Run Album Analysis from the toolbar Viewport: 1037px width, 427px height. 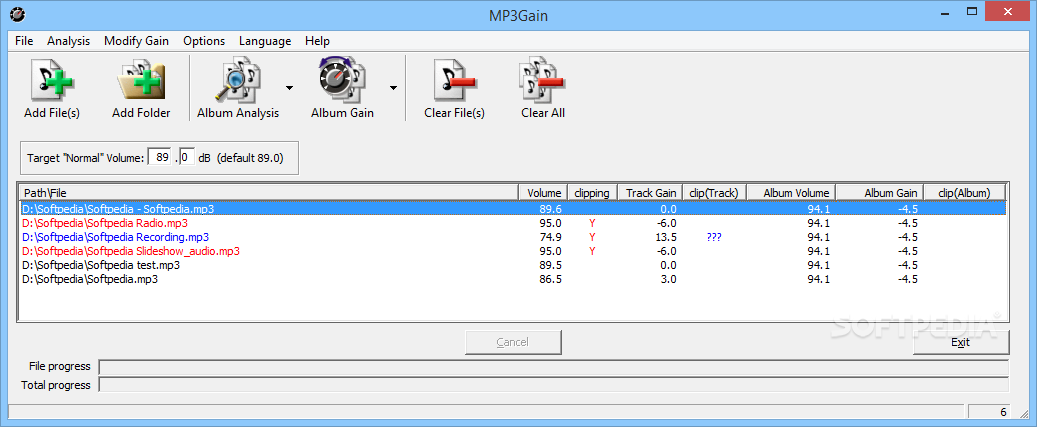(x=238, y=88)
